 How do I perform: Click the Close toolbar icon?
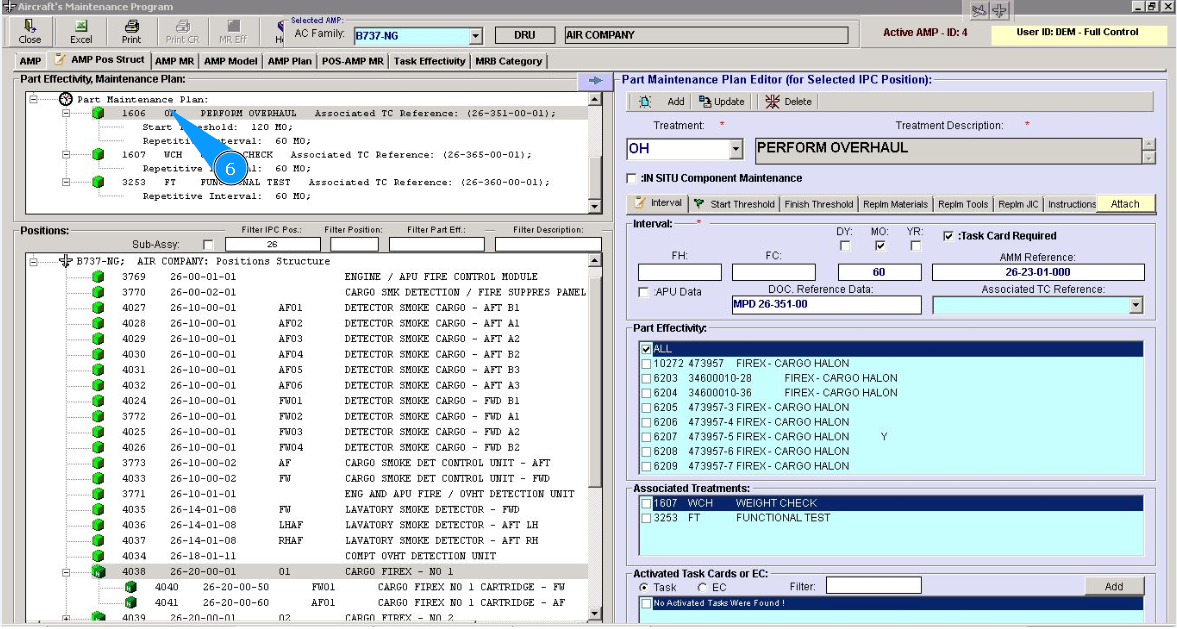(30, 27)
